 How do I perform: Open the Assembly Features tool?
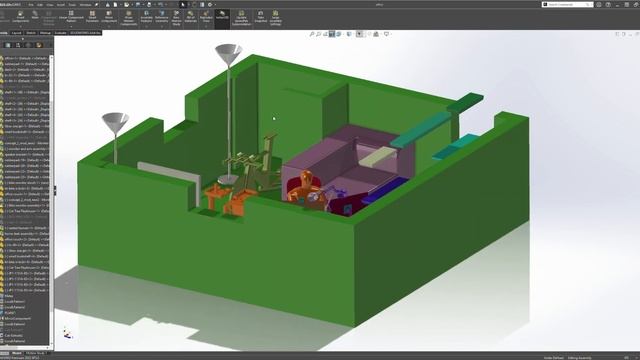147,17
